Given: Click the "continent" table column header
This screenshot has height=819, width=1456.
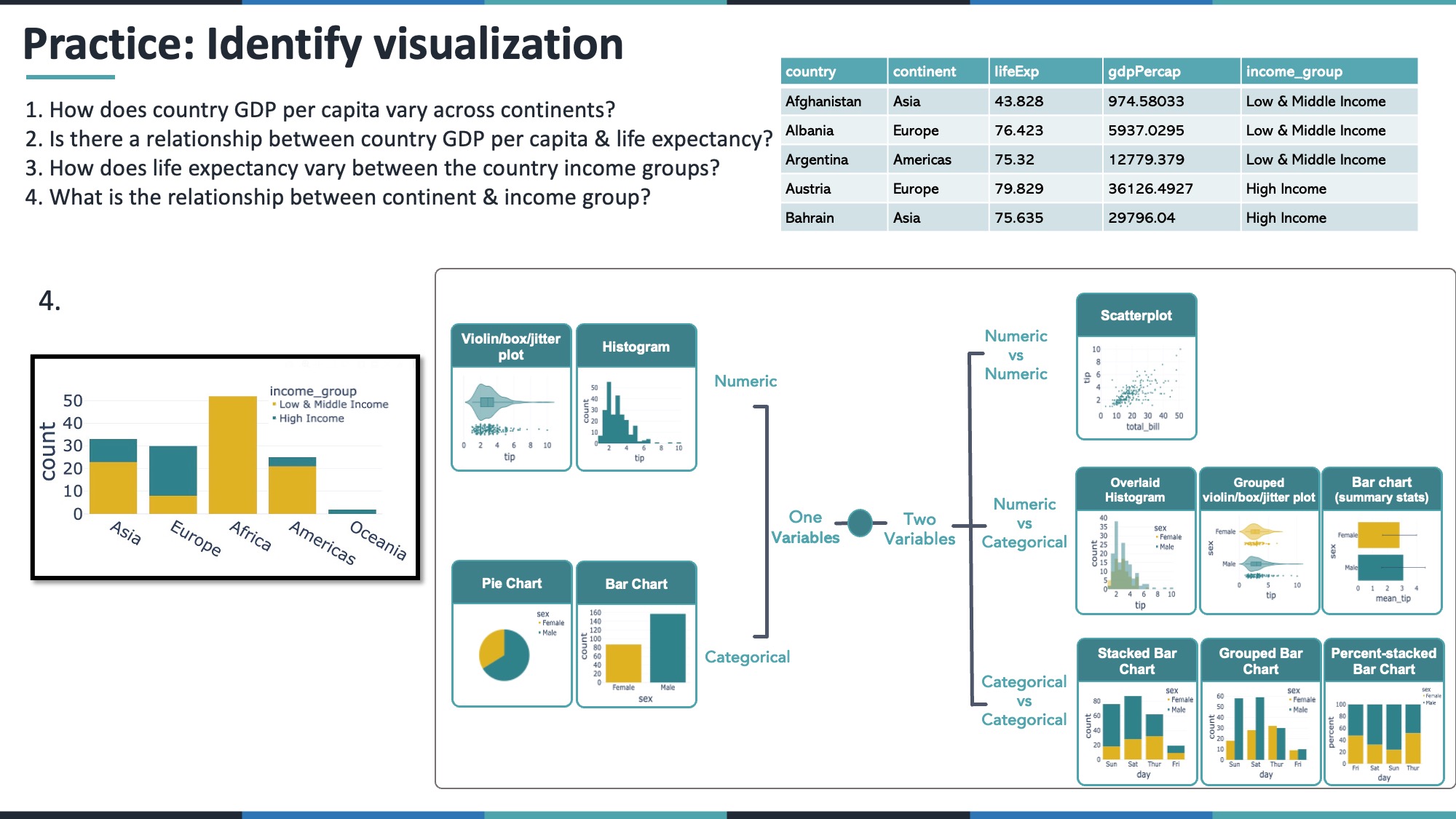Looking at the screenshot, I should coord(938,71).
